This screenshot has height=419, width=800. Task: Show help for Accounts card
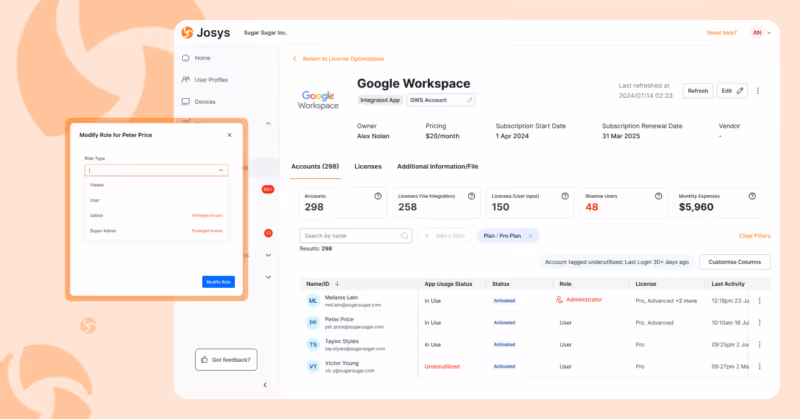[x=378, y=196]
